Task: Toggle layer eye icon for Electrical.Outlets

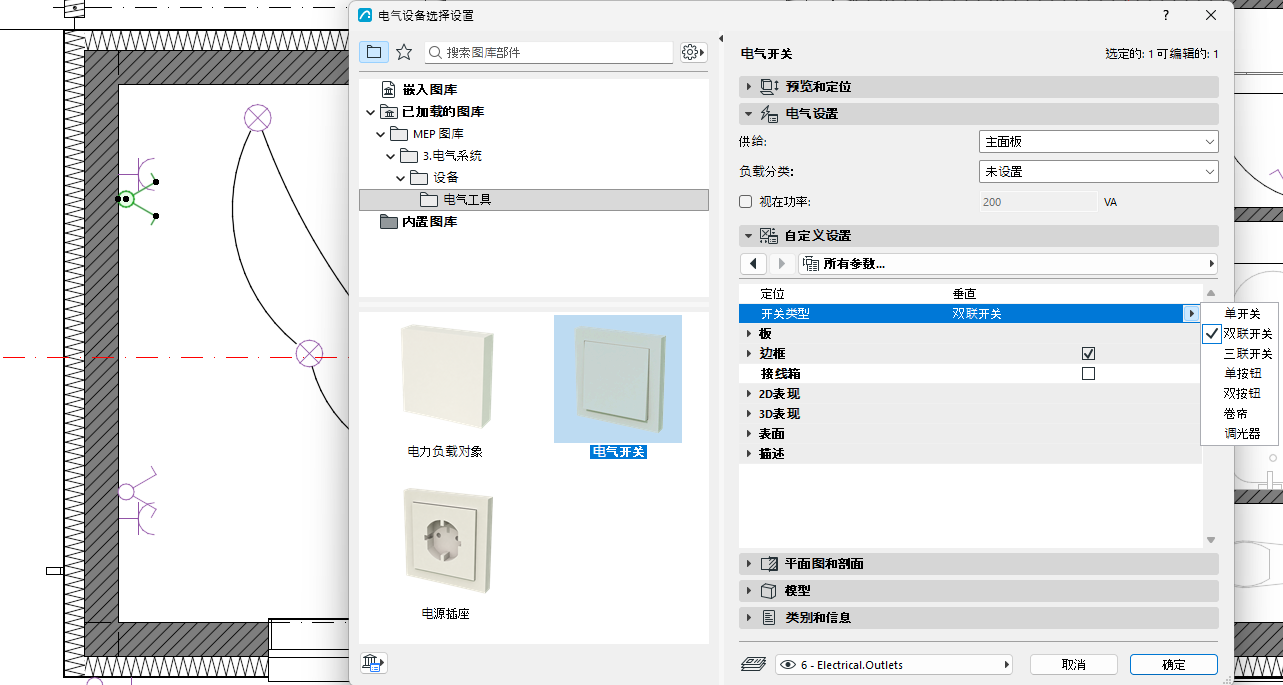Action: (x=788, y=665)
